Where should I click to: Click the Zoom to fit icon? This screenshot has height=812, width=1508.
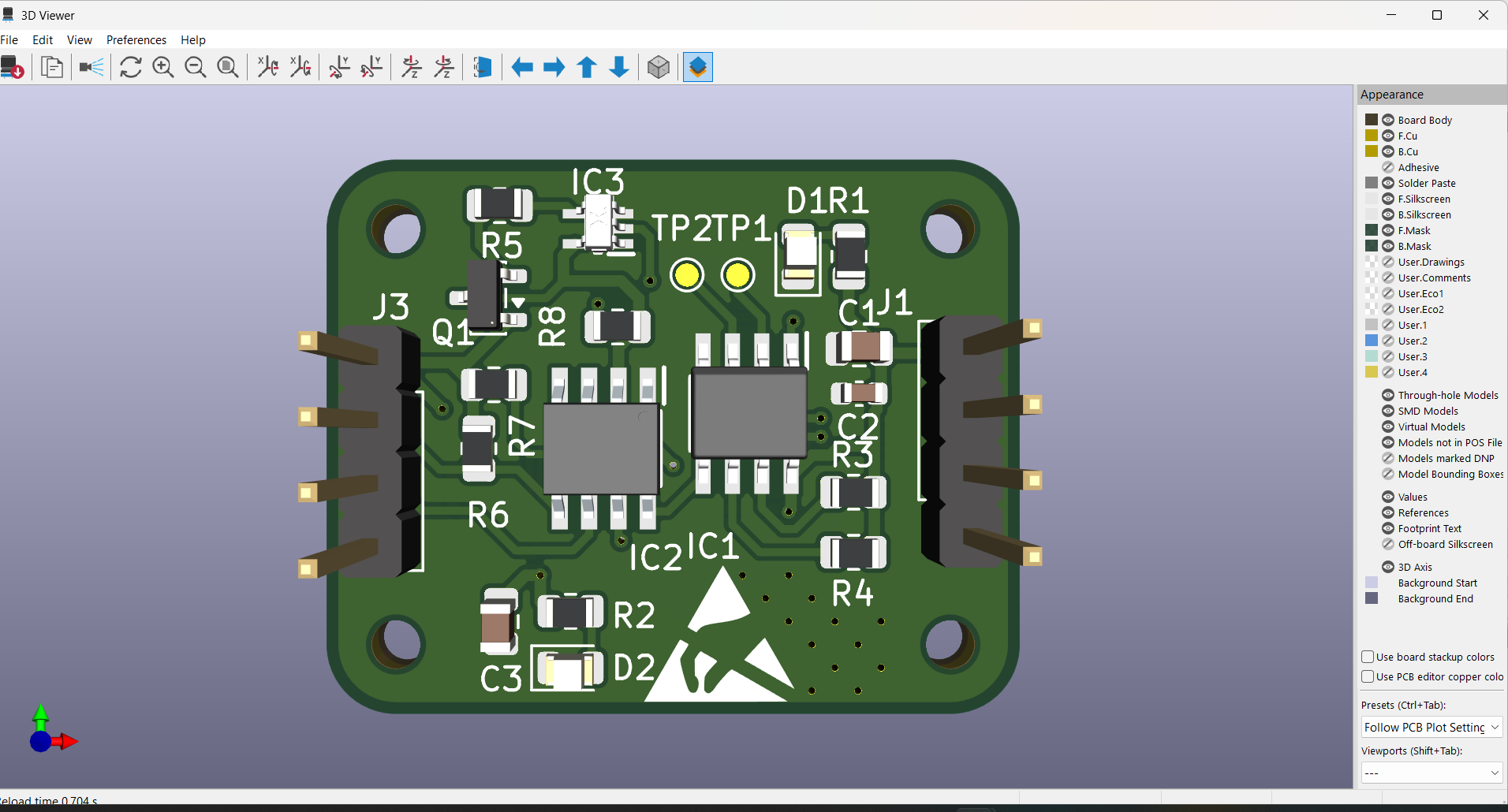pyautogui.click(x=228, y=67)
